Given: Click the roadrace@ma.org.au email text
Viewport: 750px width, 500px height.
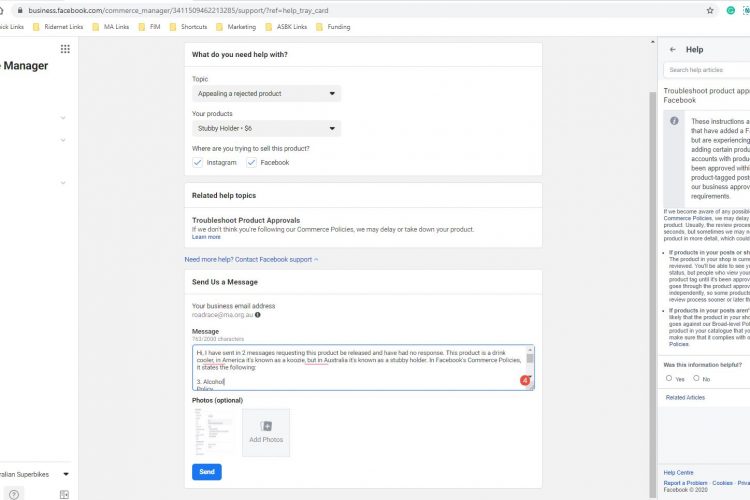Looking at the screenshot, I should click(x=222, y=315).
